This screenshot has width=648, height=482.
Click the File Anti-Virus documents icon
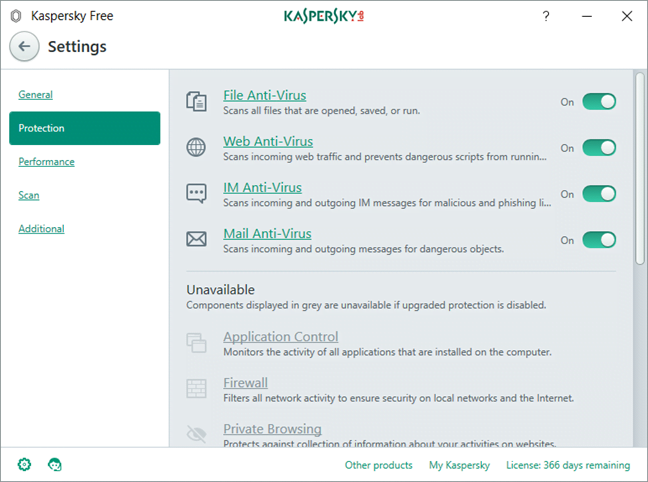tap(196, 102)
